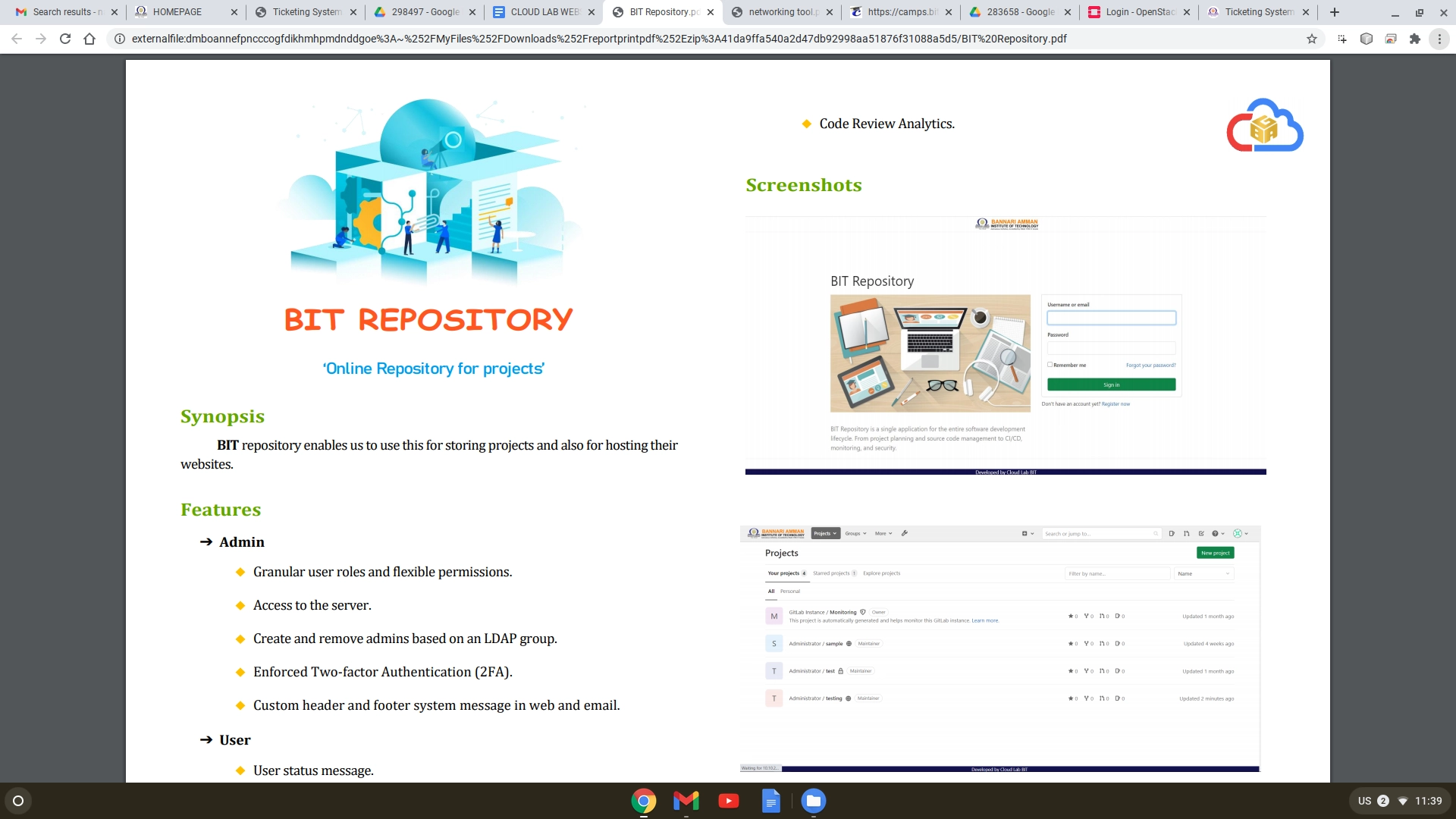
Task: Click the 'Screenshots' heading
Action: 804,185
